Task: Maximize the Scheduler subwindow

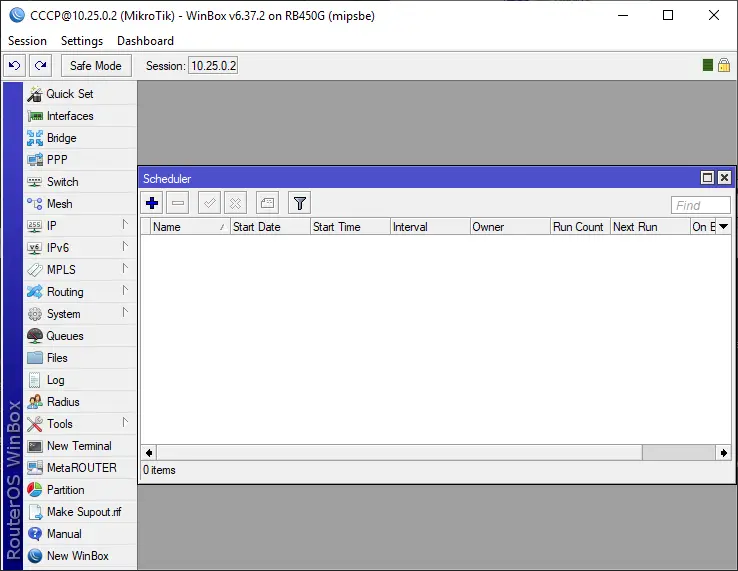Action: (707, 177)
